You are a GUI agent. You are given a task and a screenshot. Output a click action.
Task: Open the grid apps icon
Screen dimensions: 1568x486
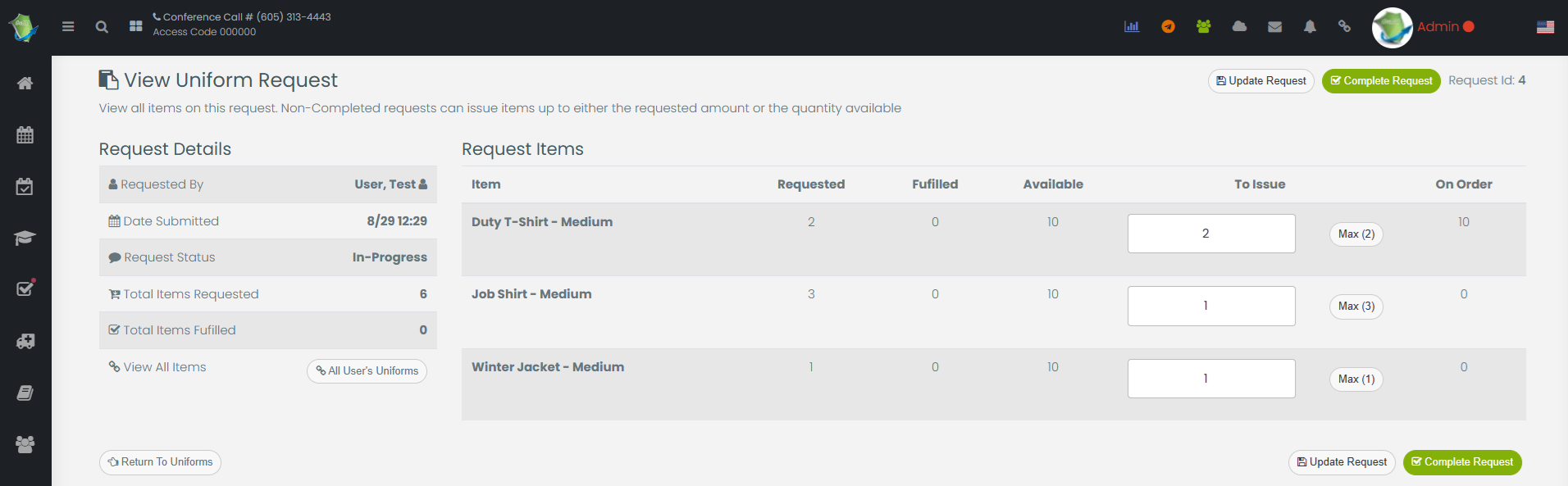tap(136, 26)
